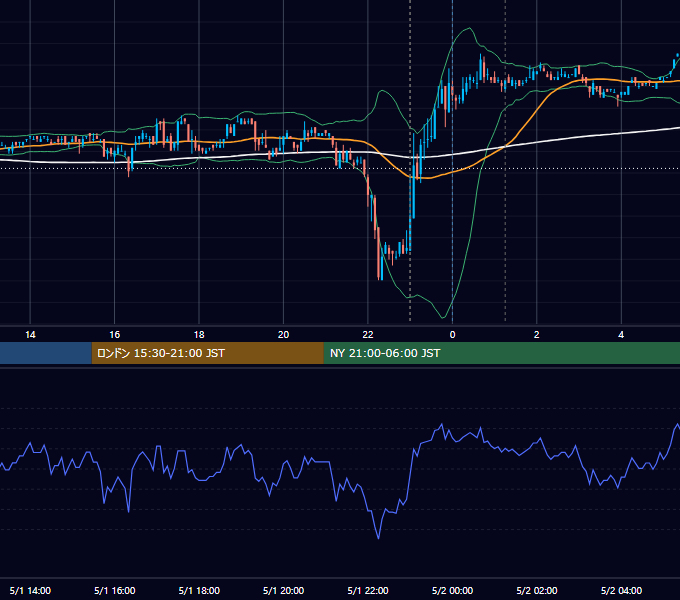Click the 18 hour label on the price chart axis
The image size is (680, 600).
199,335
